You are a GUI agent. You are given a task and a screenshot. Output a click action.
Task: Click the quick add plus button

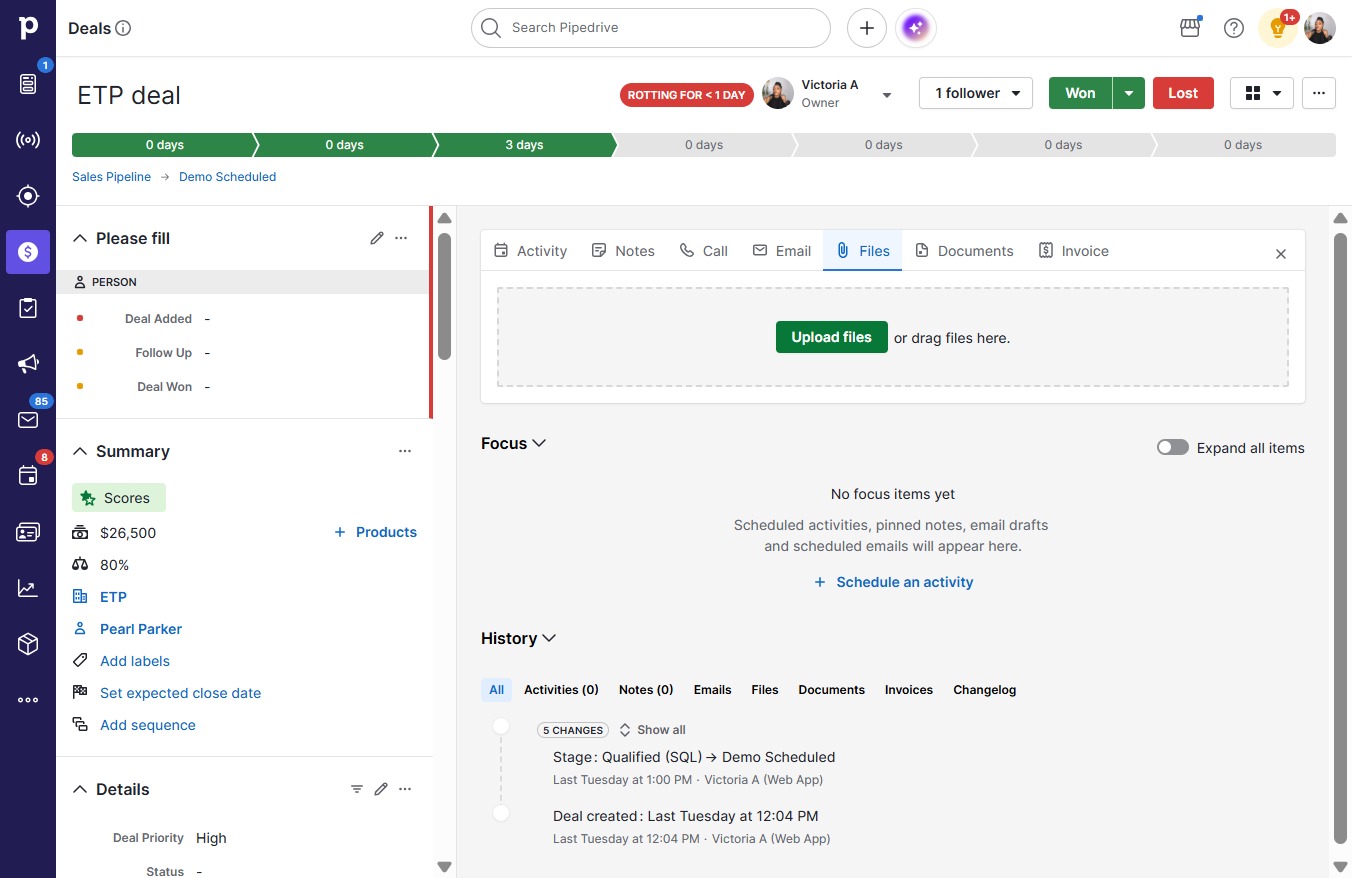point(867,28)
